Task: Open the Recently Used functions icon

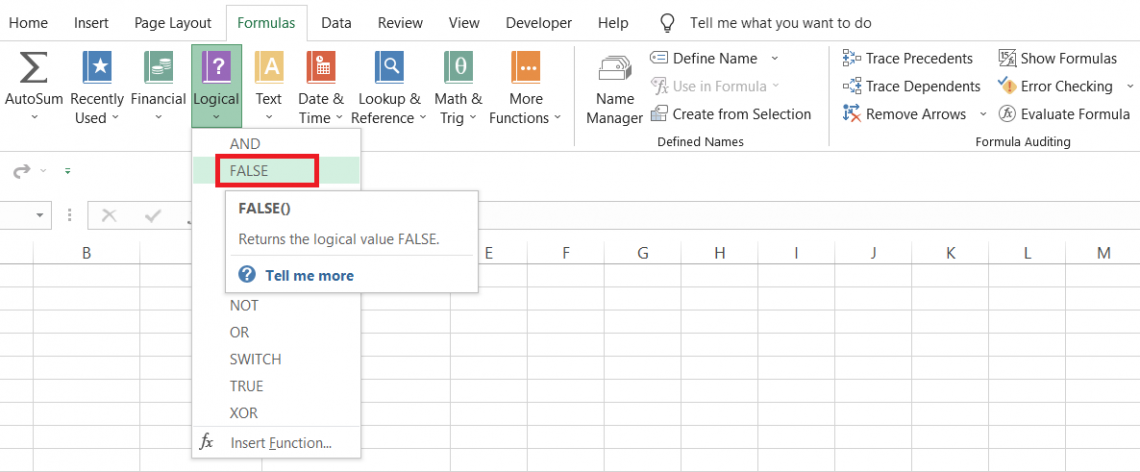Action: point(97,68)
